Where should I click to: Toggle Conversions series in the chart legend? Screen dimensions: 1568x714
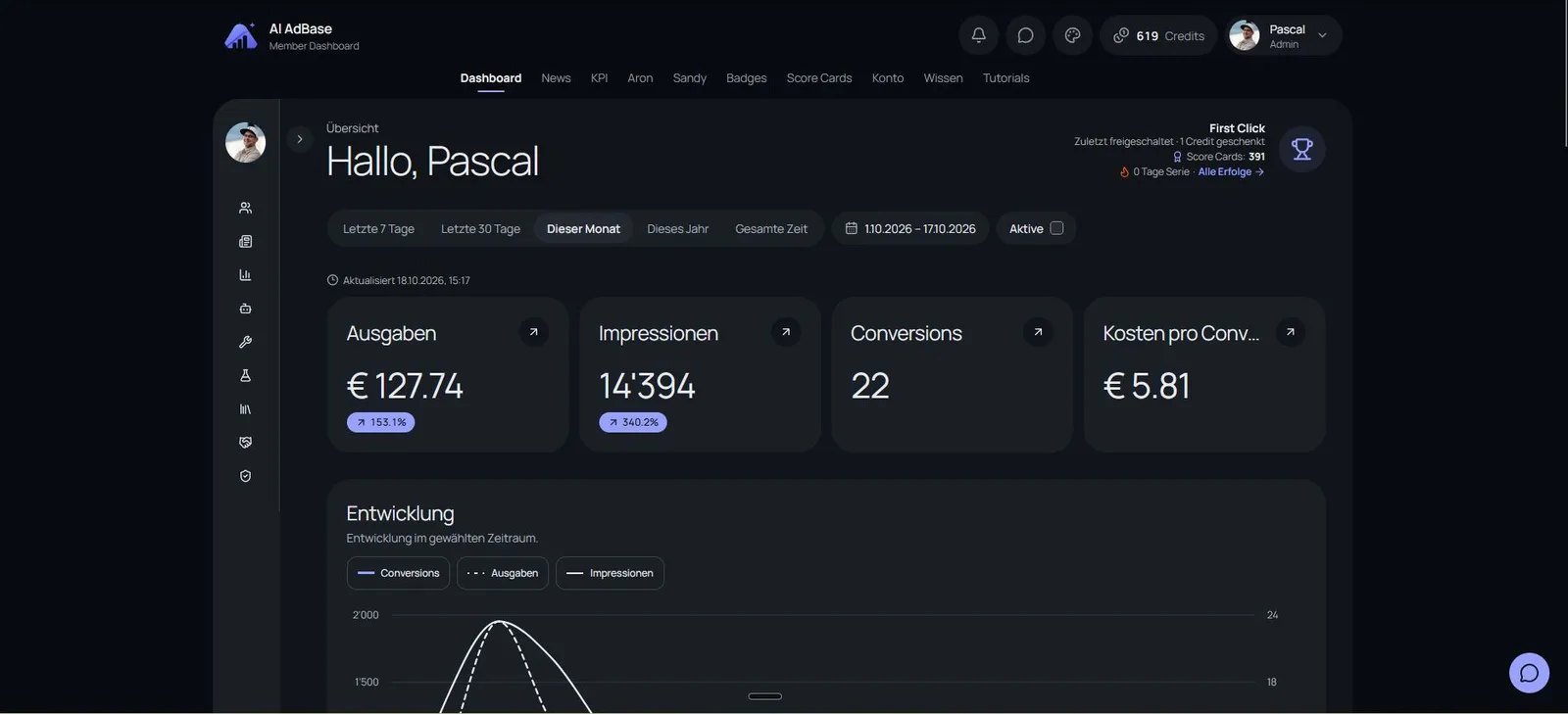[x=398, y=573]
